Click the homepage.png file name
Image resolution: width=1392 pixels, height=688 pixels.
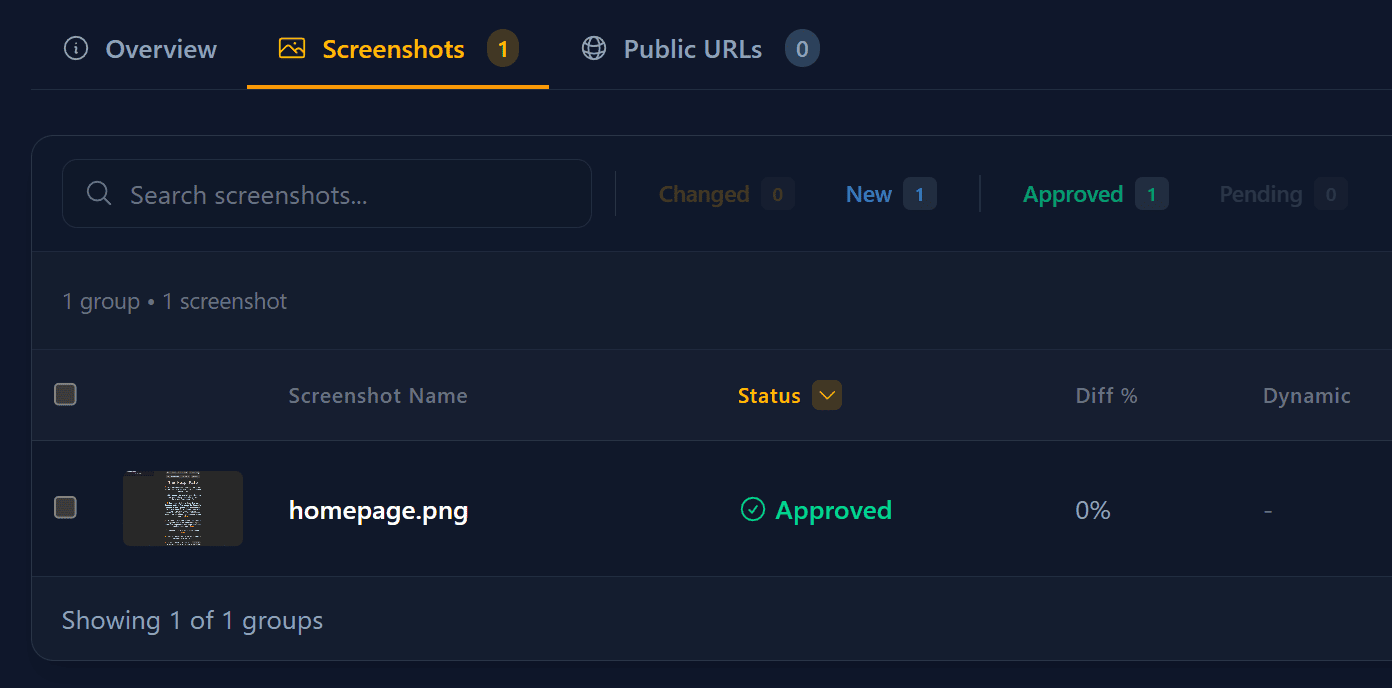[x=378, y=511]
